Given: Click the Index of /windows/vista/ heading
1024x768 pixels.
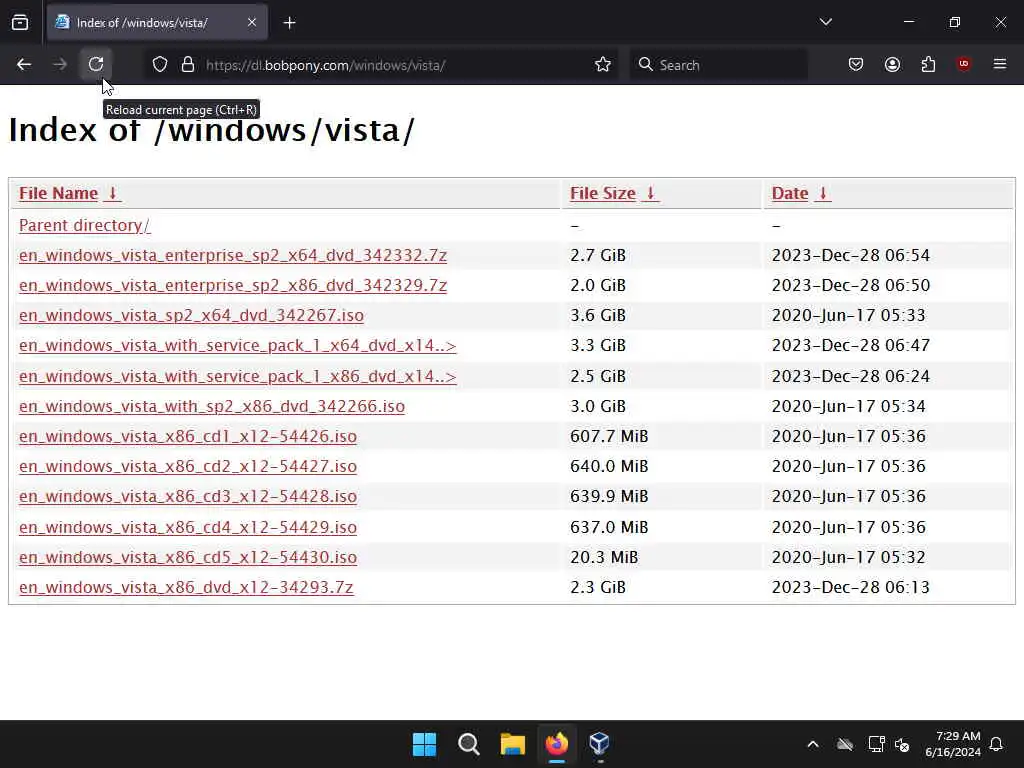Looking at the screenshot, I should point(211,131).
